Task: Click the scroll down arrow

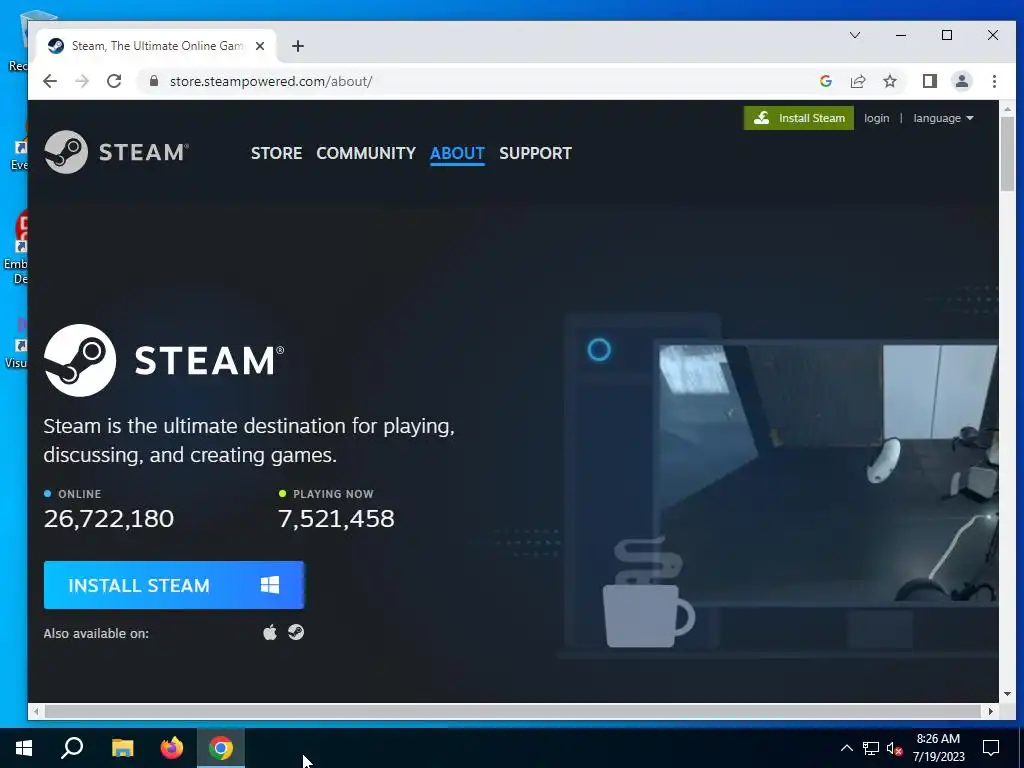Action: (x=1007, y=694)
